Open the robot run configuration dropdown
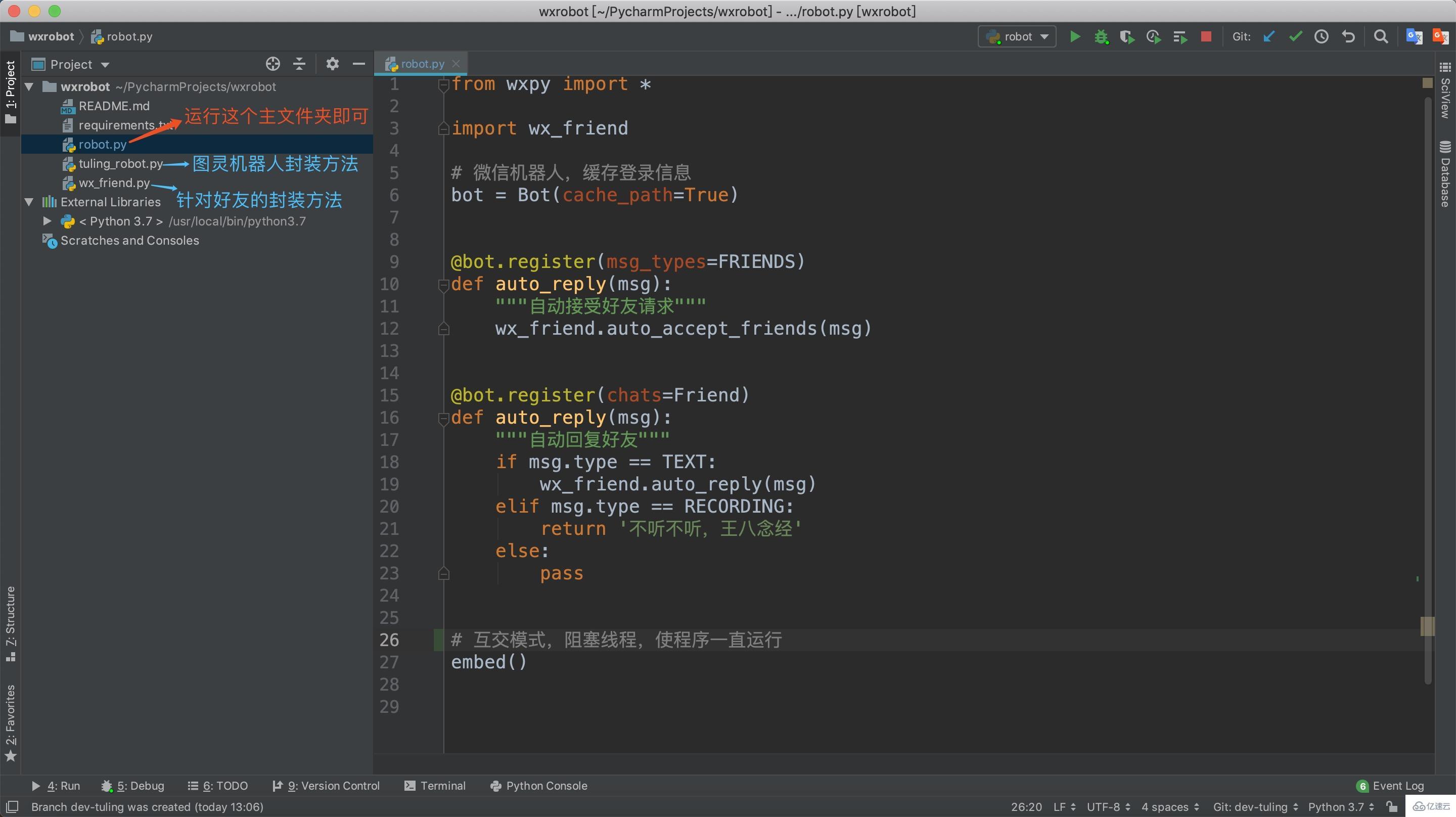The height and width of the screenshot is (817, 1456). 1017,37
